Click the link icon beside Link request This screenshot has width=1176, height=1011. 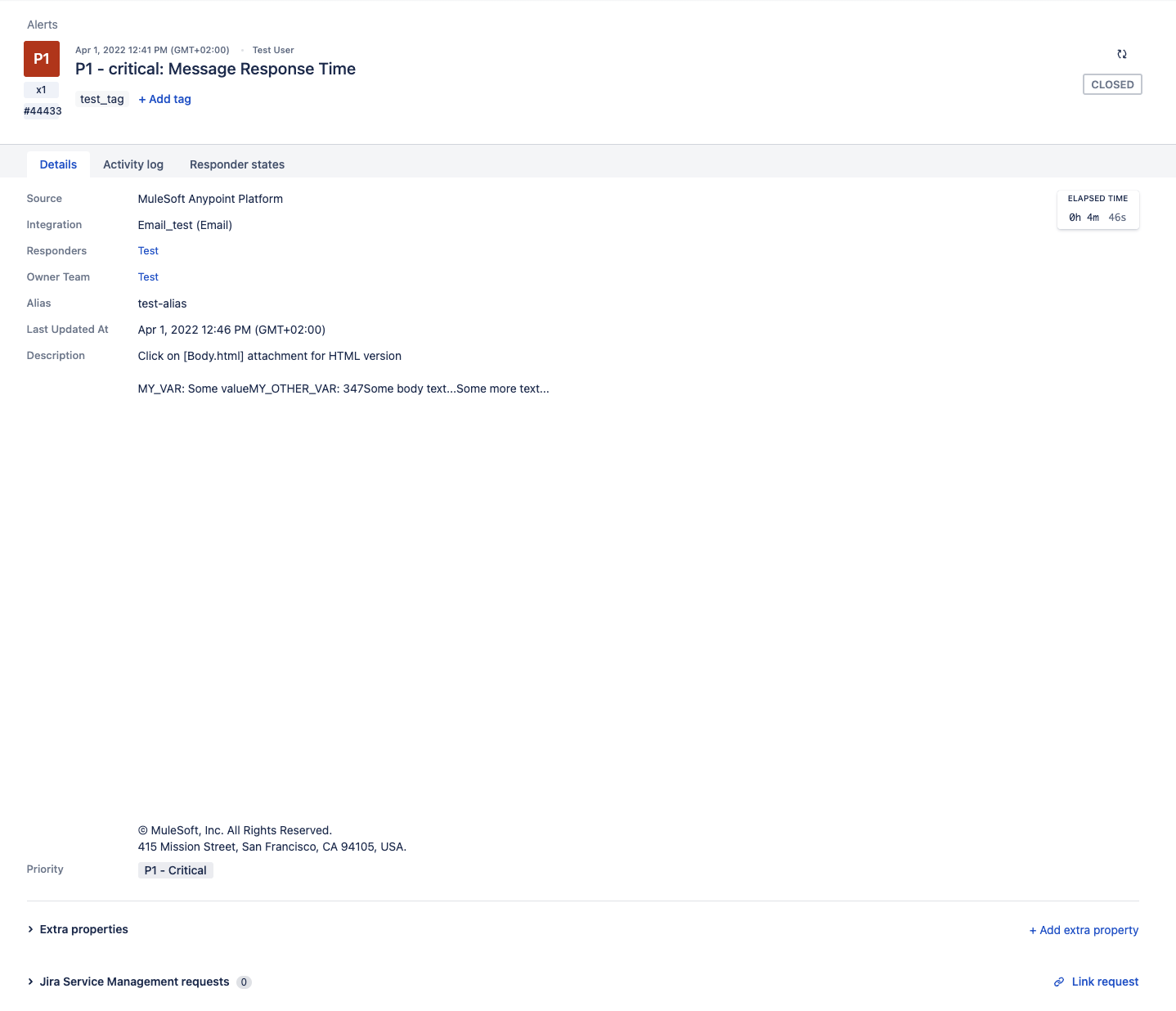(x=1059, y=982)
